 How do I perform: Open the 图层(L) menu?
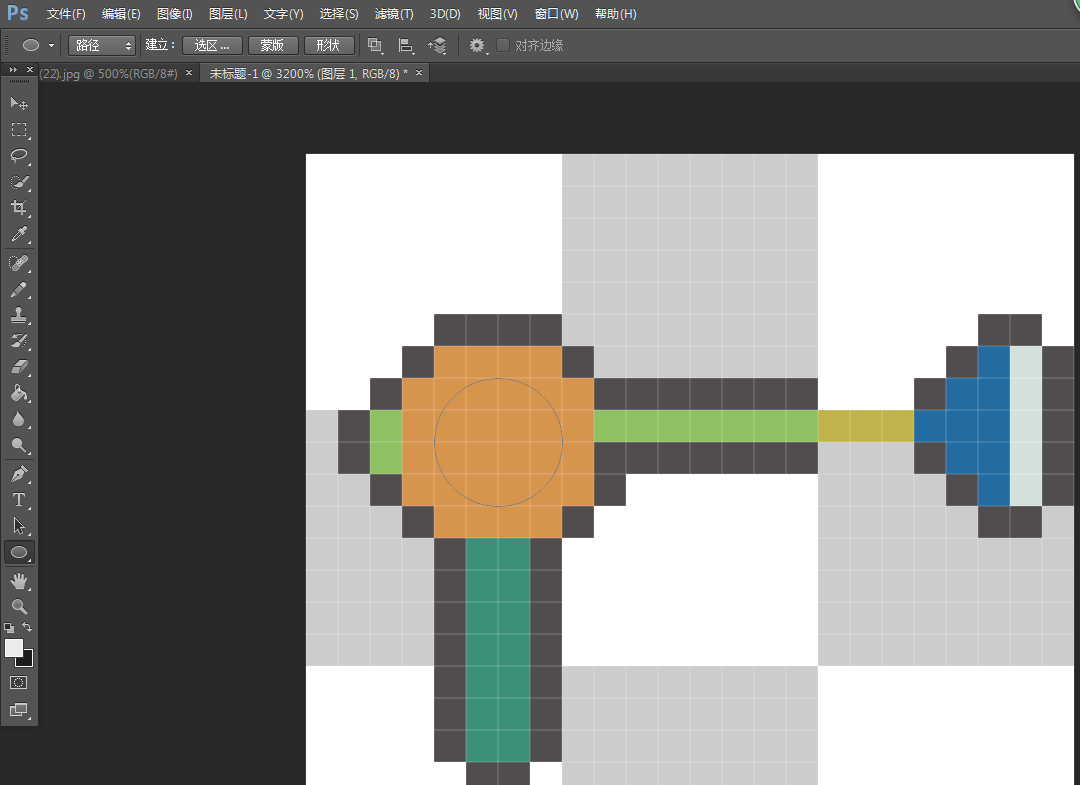pyautogui.click(x=228, y=14)
